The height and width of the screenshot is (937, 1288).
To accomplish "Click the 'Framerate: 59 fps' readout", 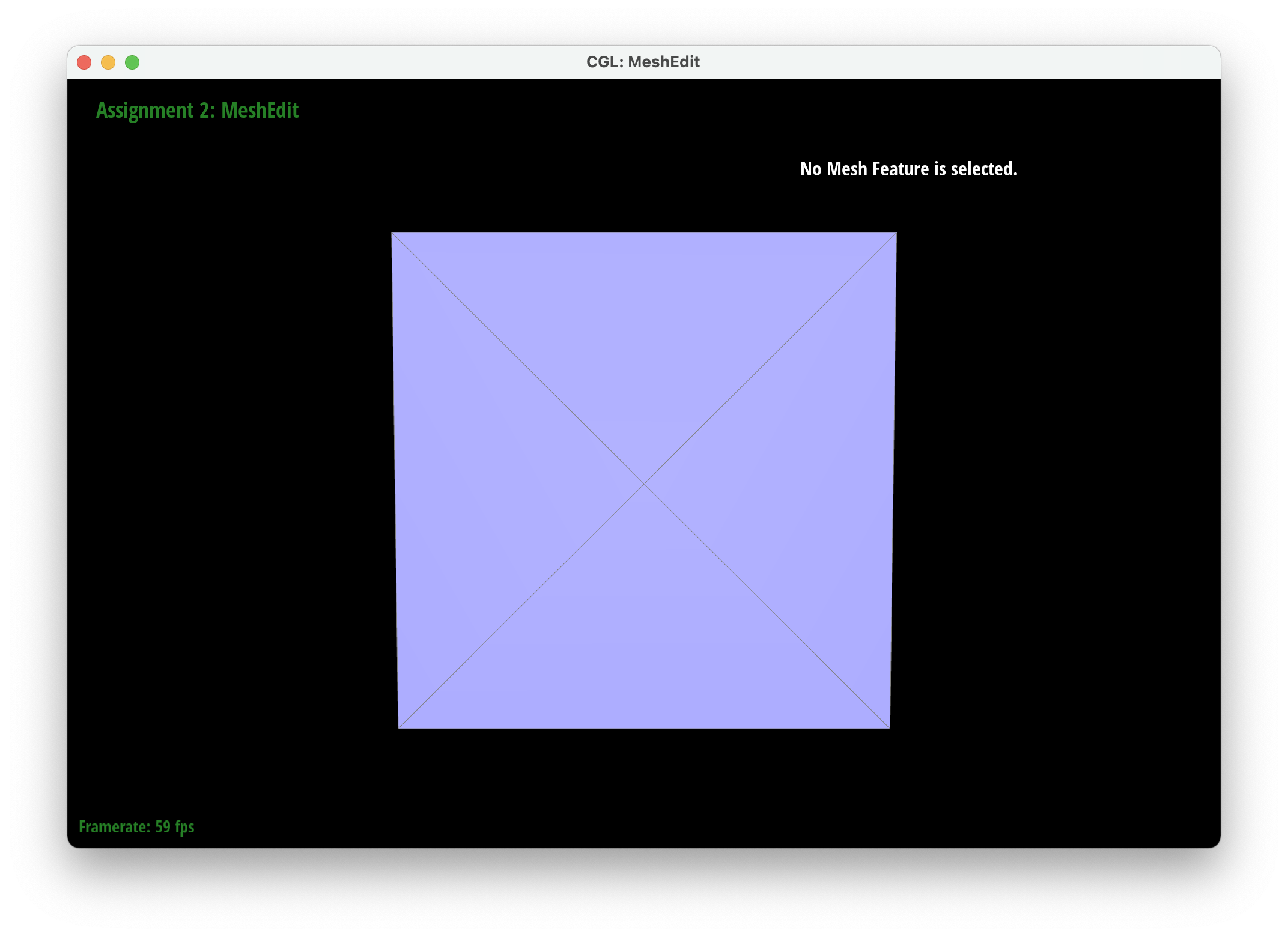I will (x=136, y=827).
